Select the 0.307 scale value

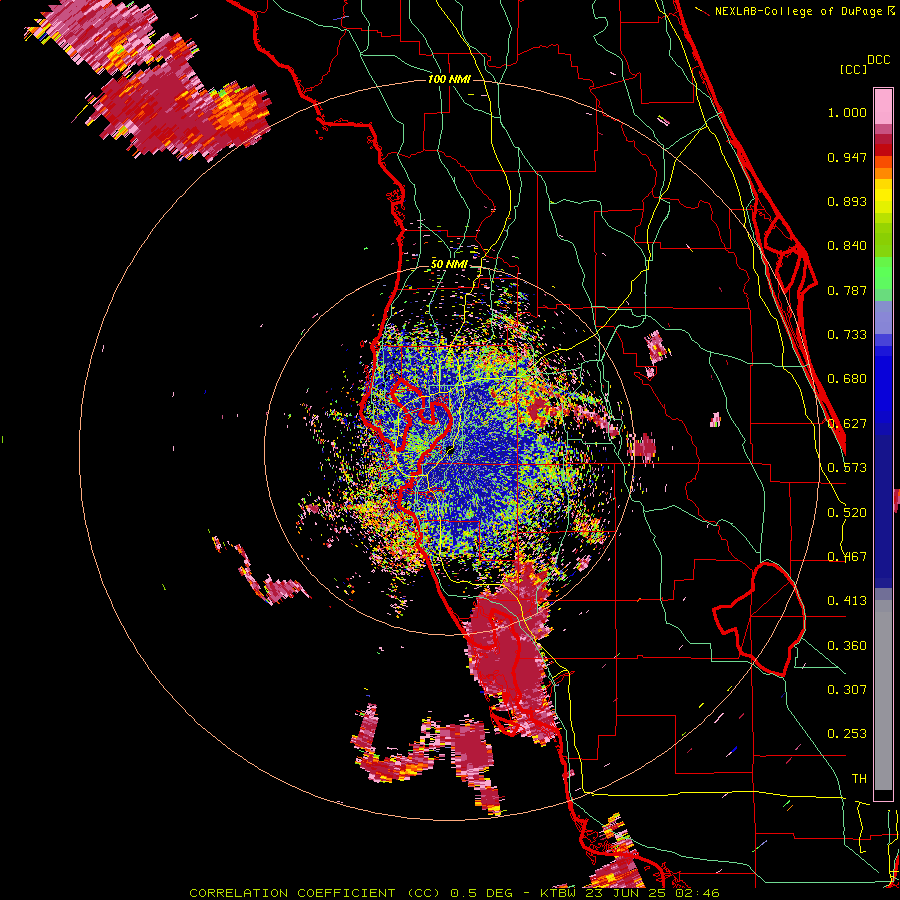point(847,690)
